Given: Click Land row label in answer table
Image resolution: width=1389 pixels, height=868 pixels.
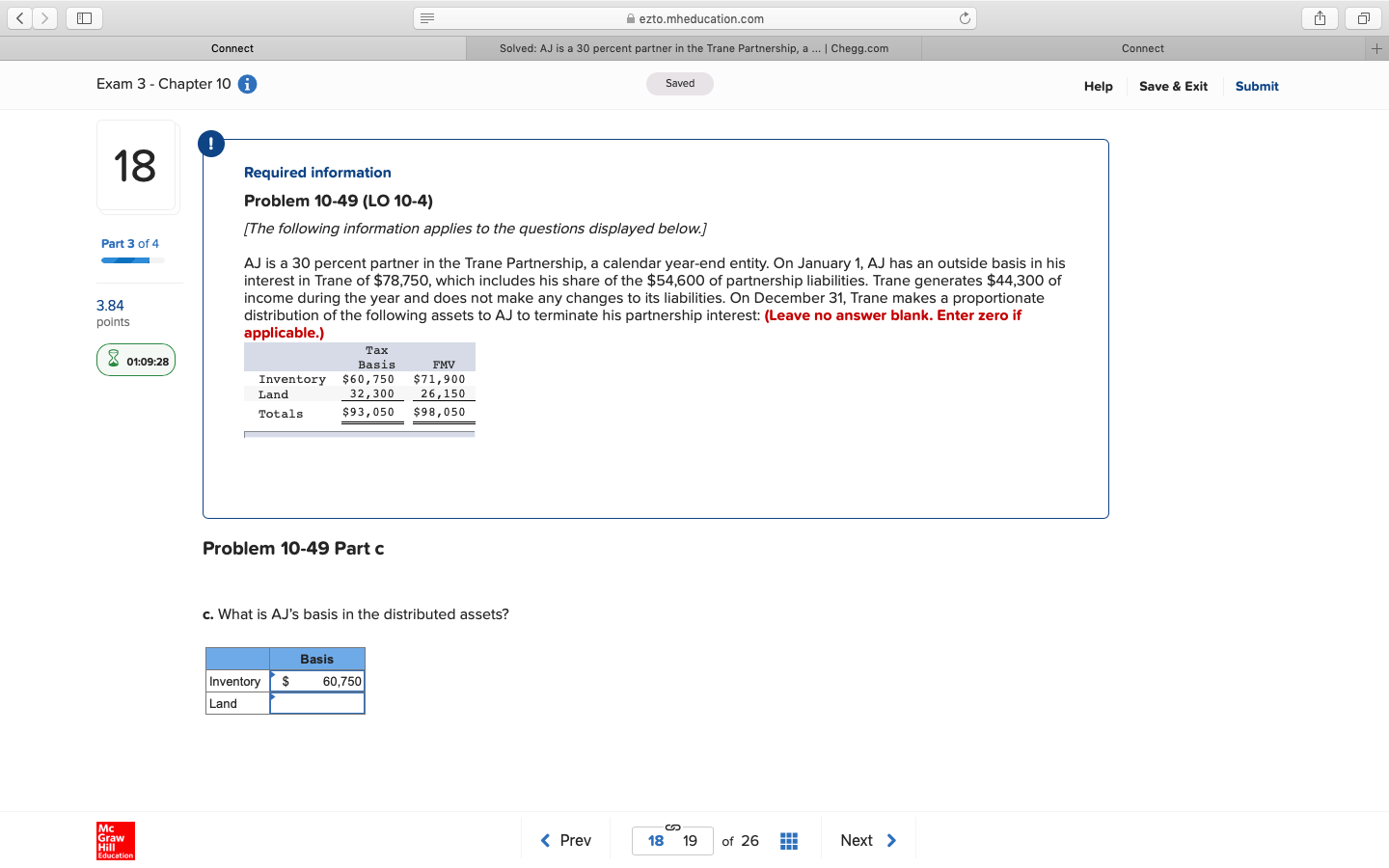Looking at the screenshot, I should click(x=237, y=703).
